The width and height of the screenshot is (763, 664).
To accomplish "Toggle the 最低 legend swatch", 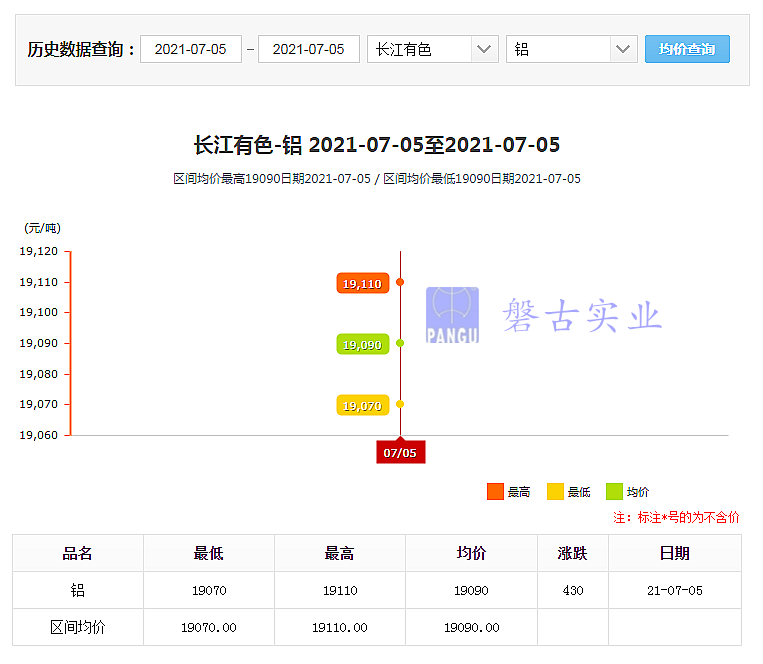I will (x=555, y=492).
